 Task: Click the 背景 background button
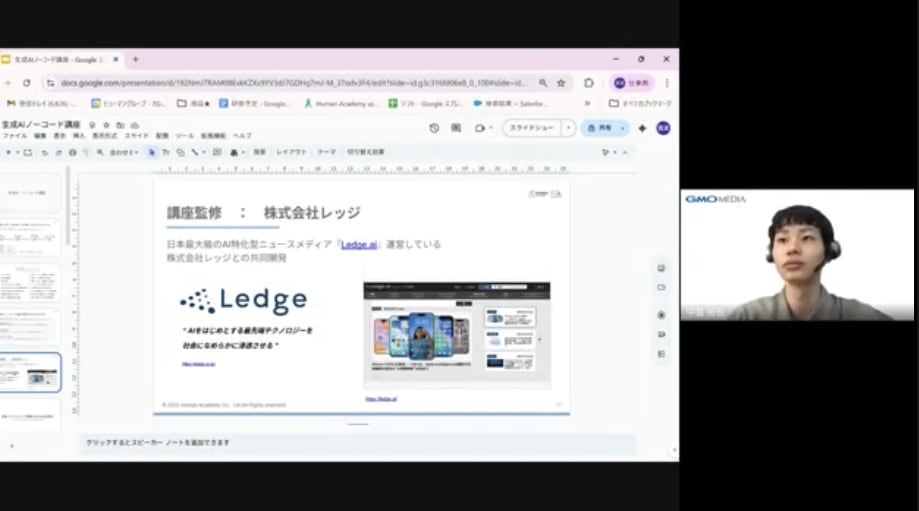pos(260,152)
